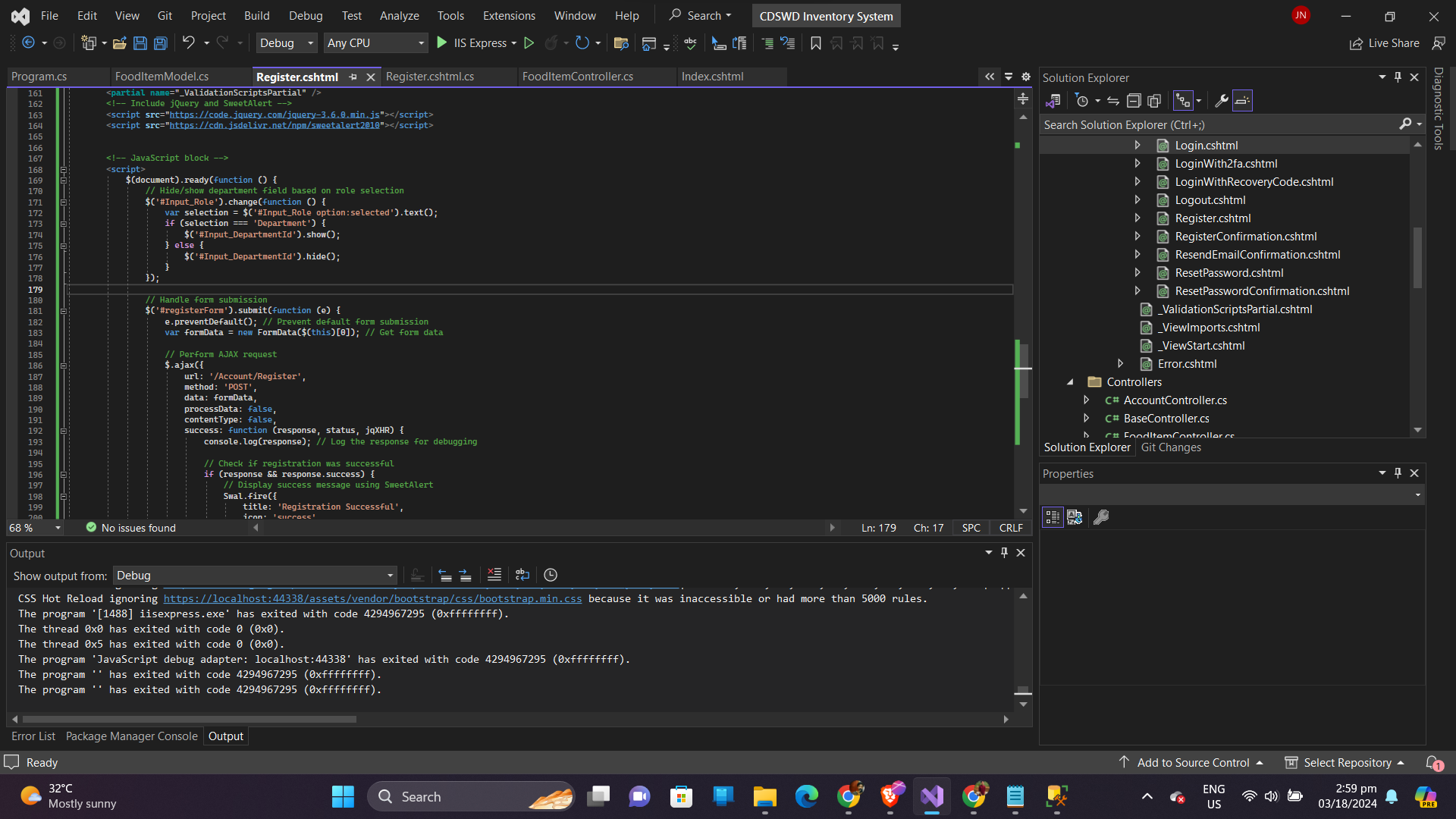Click the Solution Explorer search icon
The image size is (1456, 819).
1405,124
